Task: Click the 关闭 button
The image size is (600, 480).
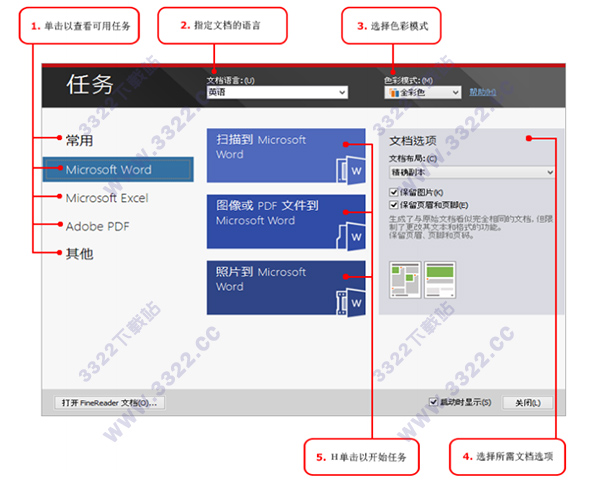Action: click(x=528, y=403)
